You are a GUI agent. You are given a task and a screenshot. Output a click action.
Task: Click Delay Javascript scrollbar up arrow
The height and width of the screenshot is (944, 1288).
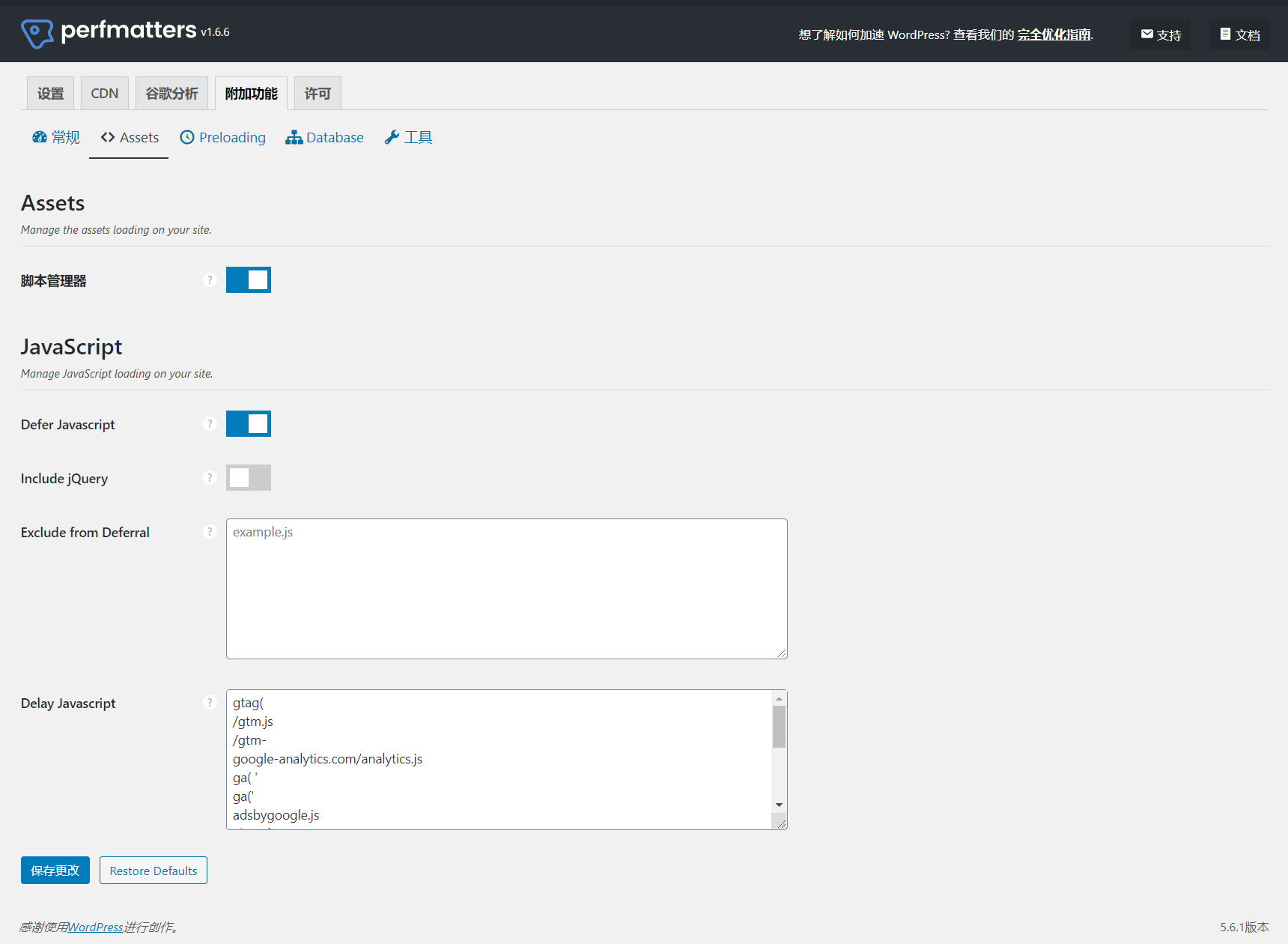tap(779, 698)
